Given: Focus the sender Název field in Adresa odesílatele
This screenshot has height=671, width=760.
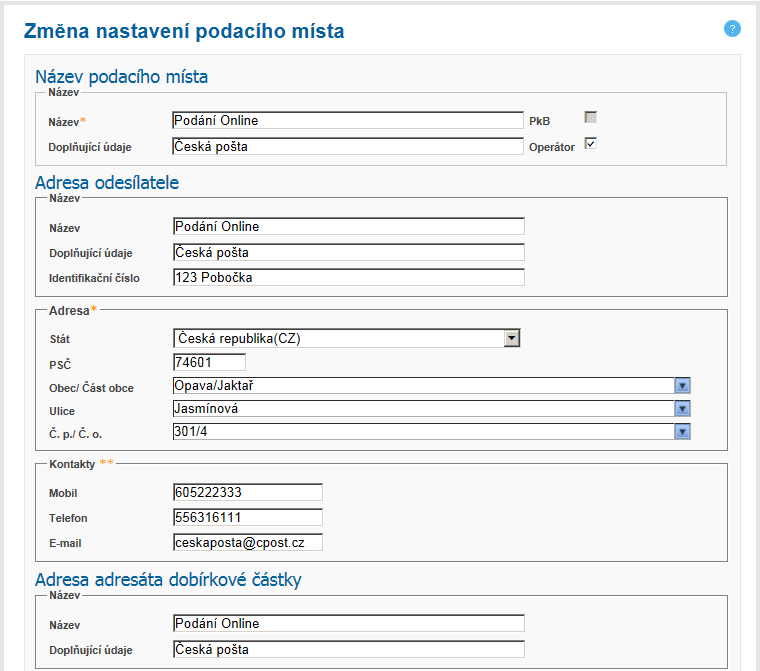Looking at the screenshot, I should coord(347,227).
